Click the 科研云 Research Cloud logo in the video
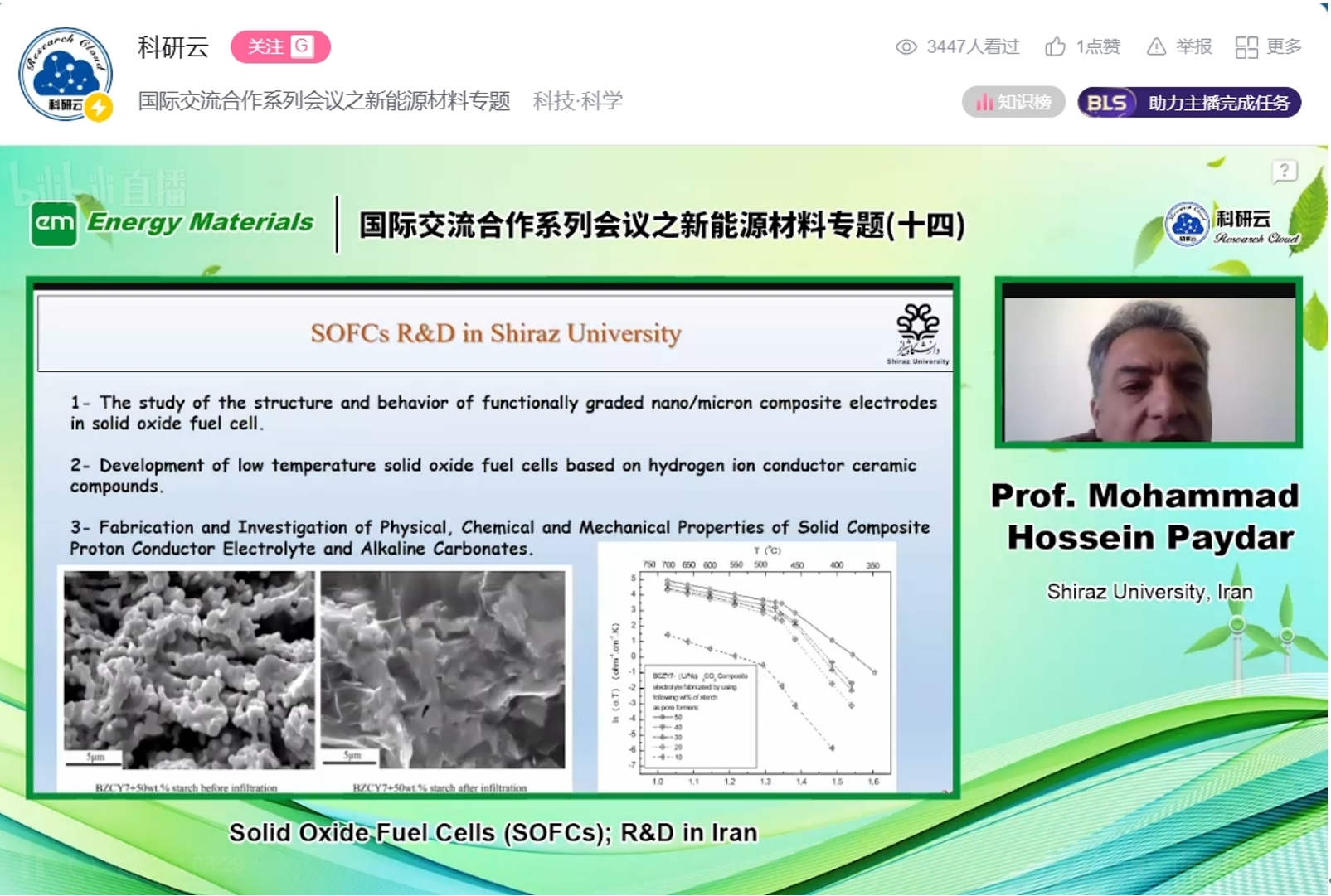 tap(1232, 225)
